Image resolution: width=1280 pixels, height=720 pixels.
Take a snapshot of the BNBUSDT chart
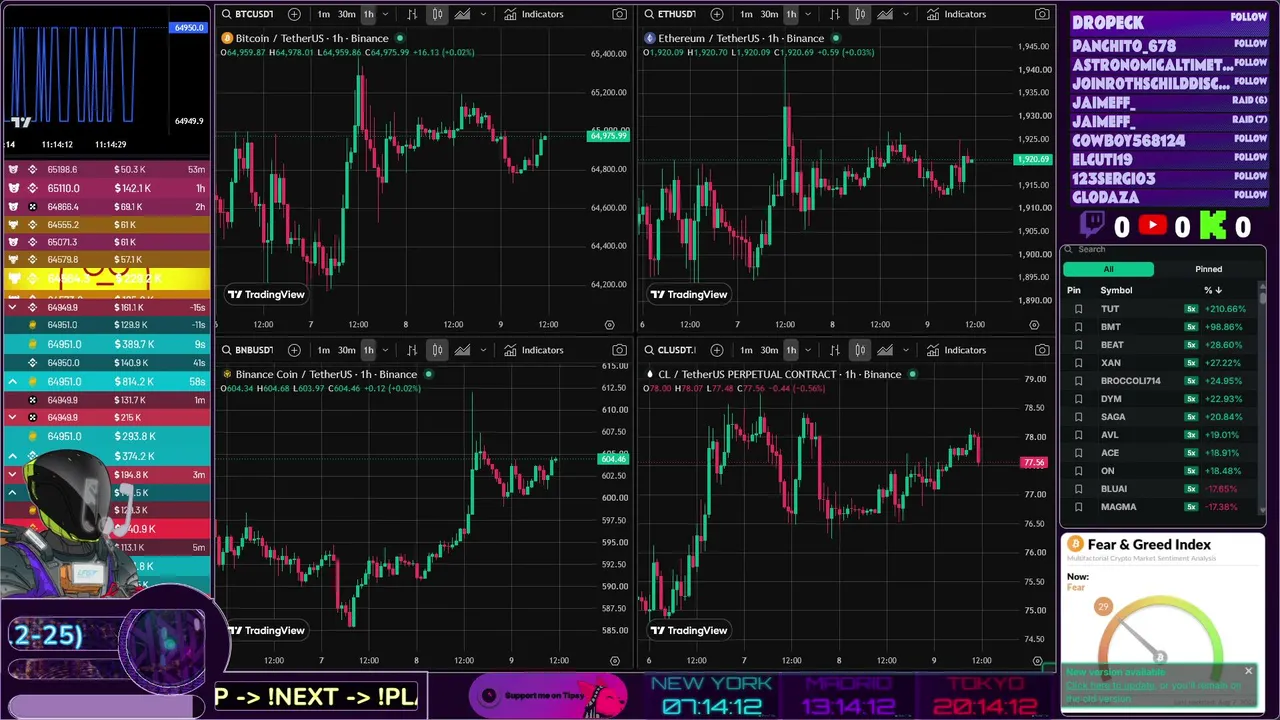click(x=620, y=350)
